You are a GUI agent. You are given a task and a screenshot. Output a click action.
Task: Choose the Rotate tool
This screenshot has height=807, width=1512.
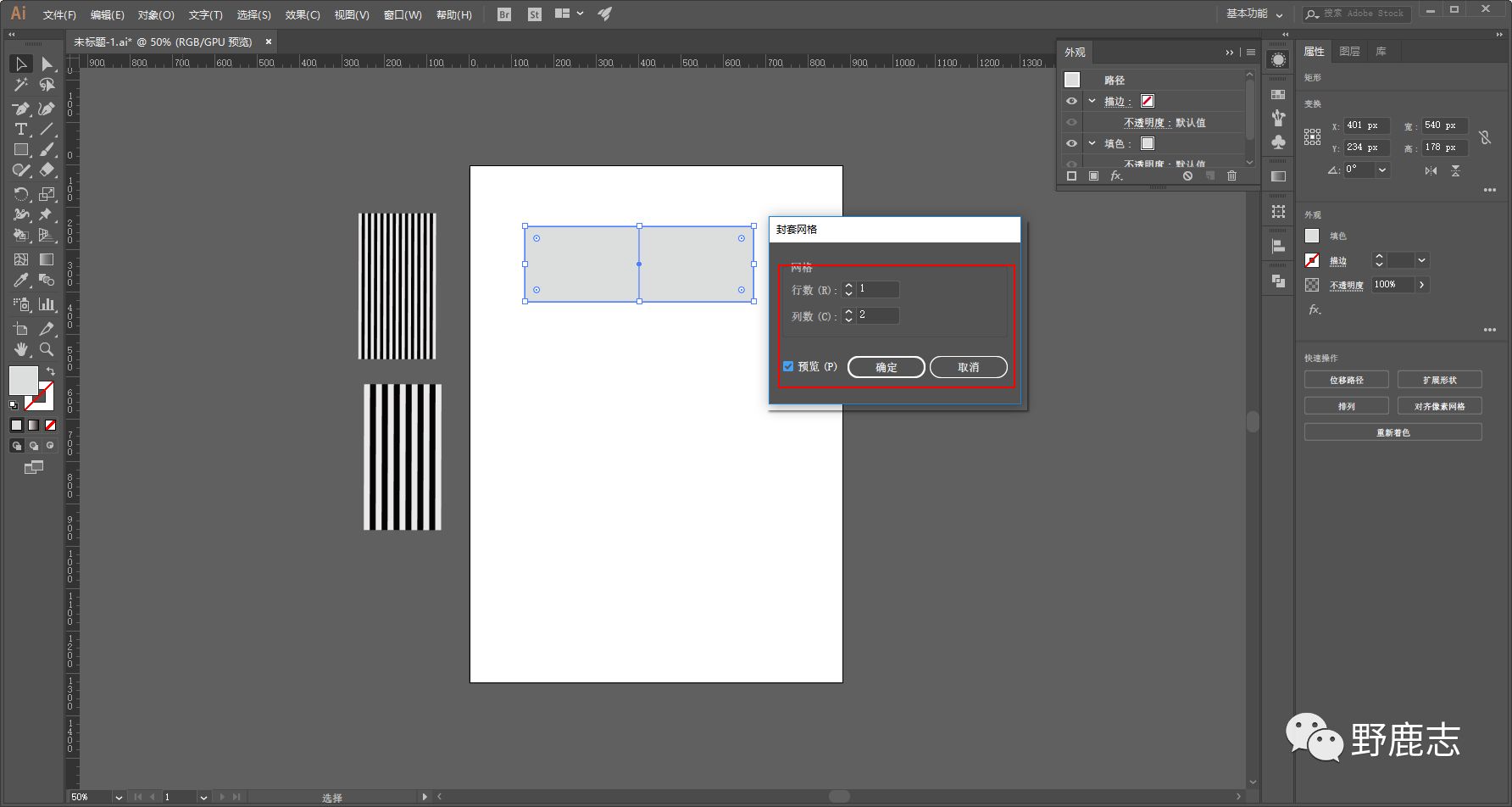click(20, 194)
